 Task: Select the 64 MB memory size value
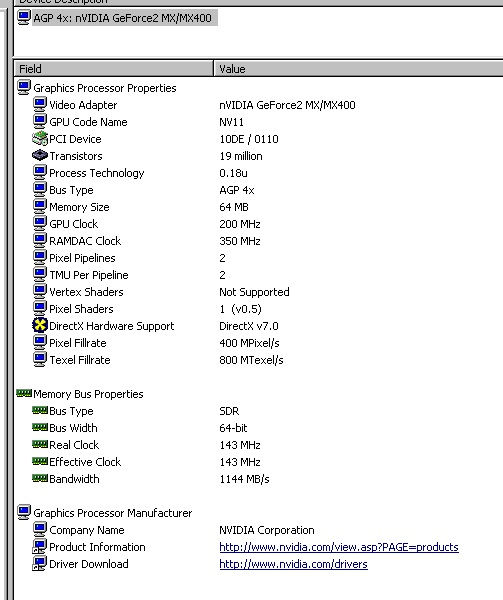tap(234, 207)
